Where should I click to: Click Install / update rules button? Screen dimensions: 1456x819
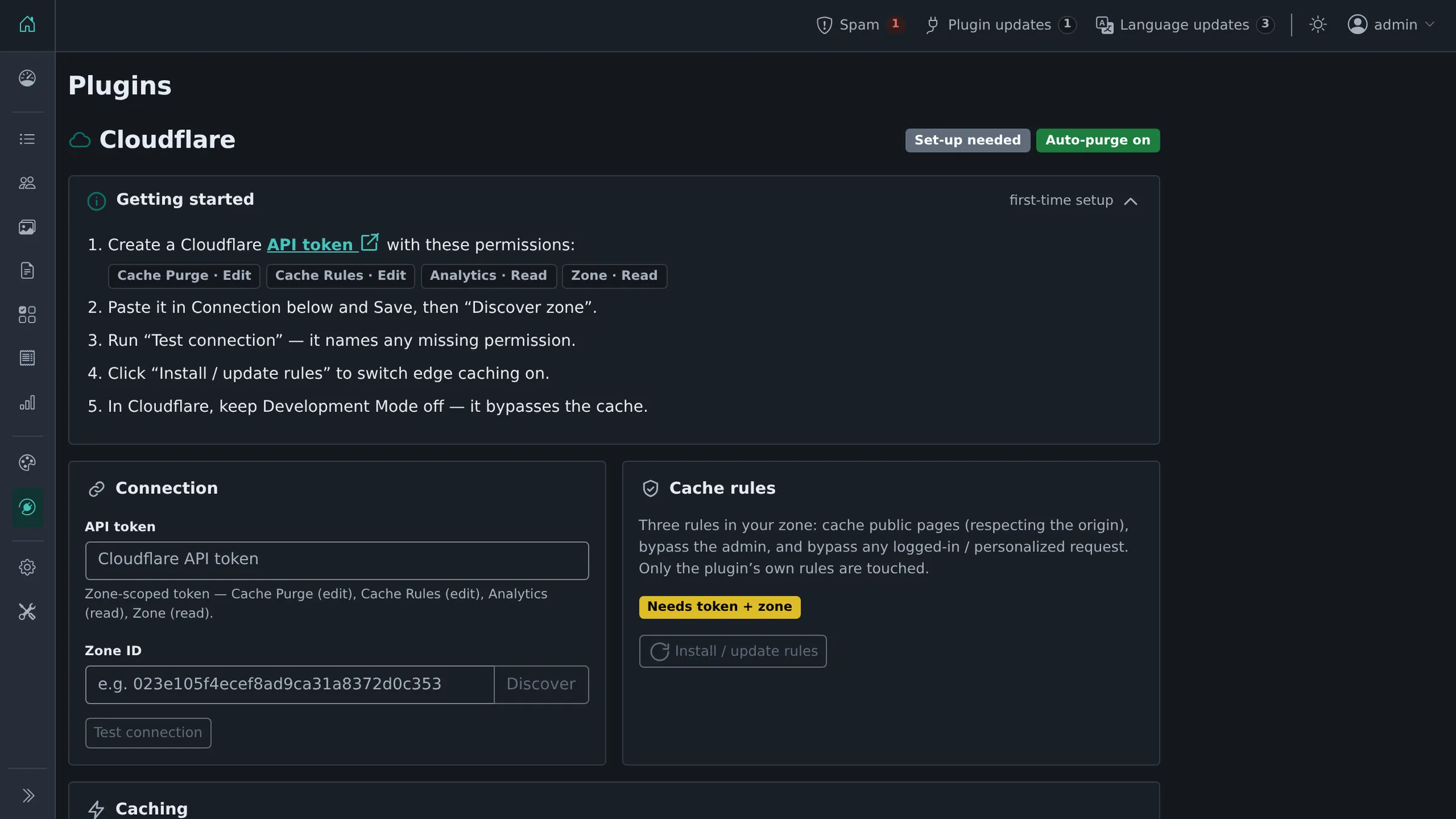(733, 651)
